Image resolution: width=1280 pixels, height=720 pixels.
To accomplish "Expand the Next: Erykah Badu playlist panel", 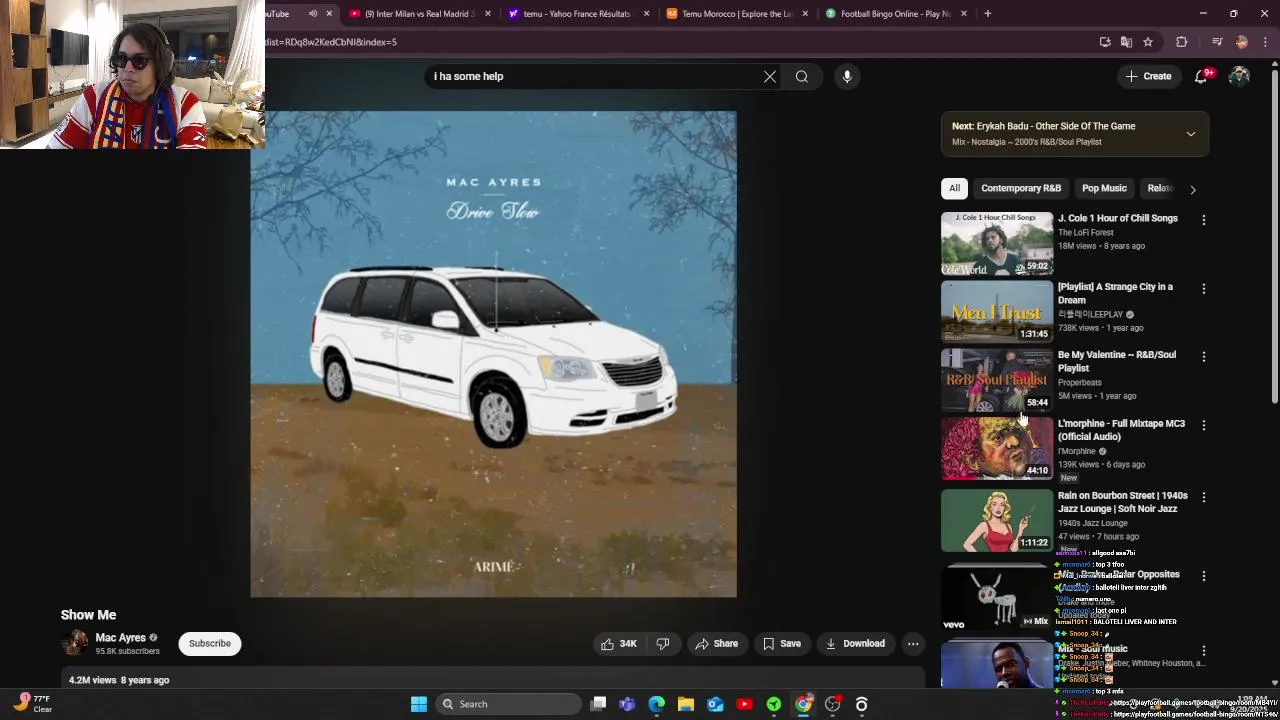I will (1191, 134).
